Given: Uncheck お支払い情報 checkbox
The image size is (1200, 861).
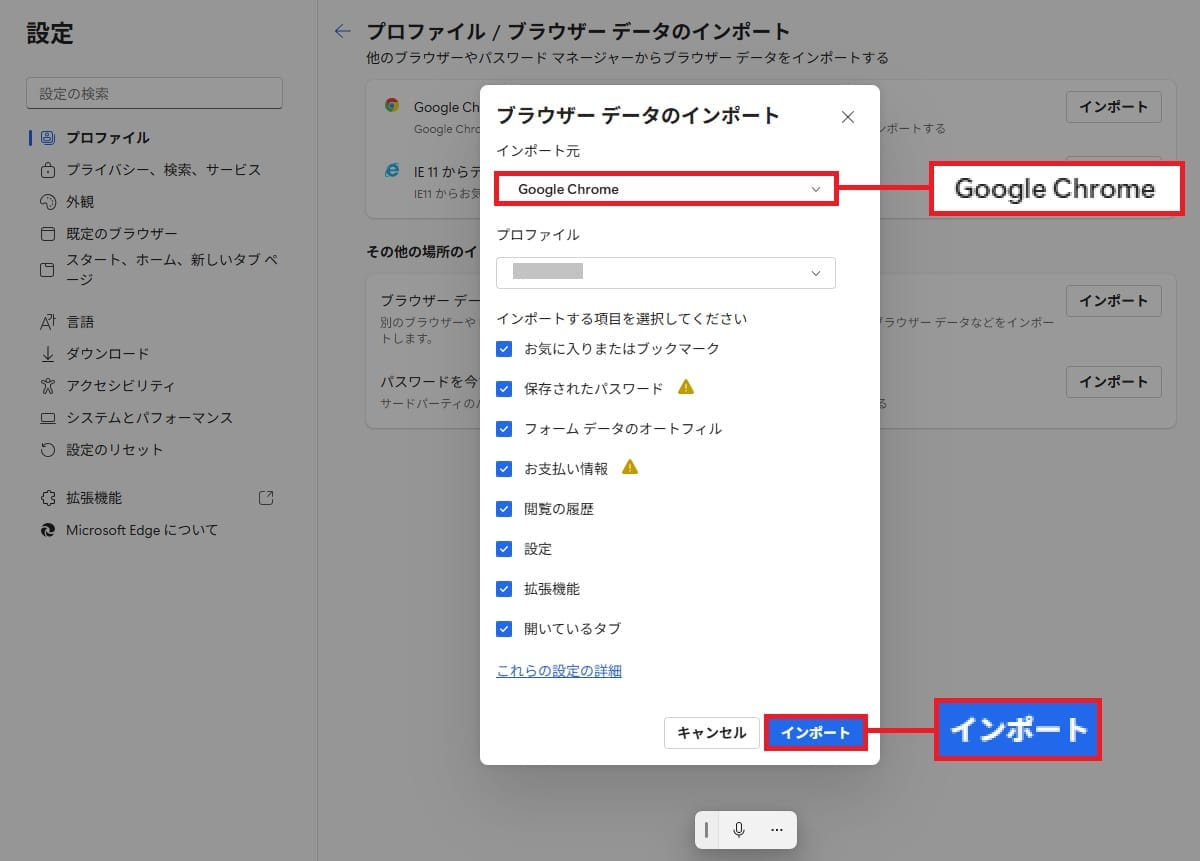Looking at the screenshot, I should [x=504, y=469].
